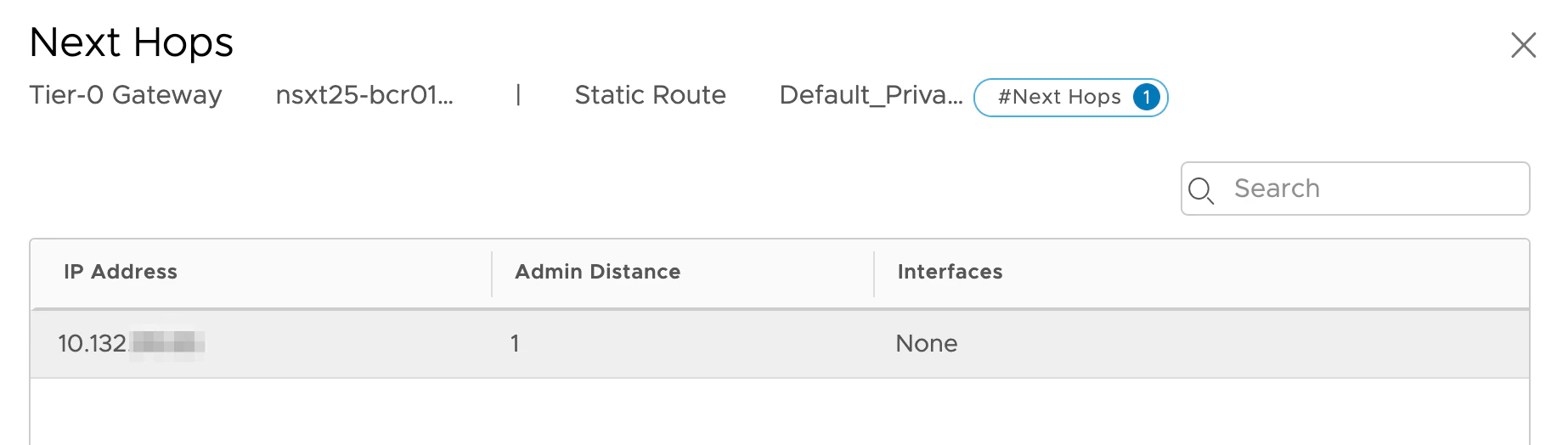The image size is (1568, 445).
Task: Click the search magnifier icon
Action: tap(1200, 189)
